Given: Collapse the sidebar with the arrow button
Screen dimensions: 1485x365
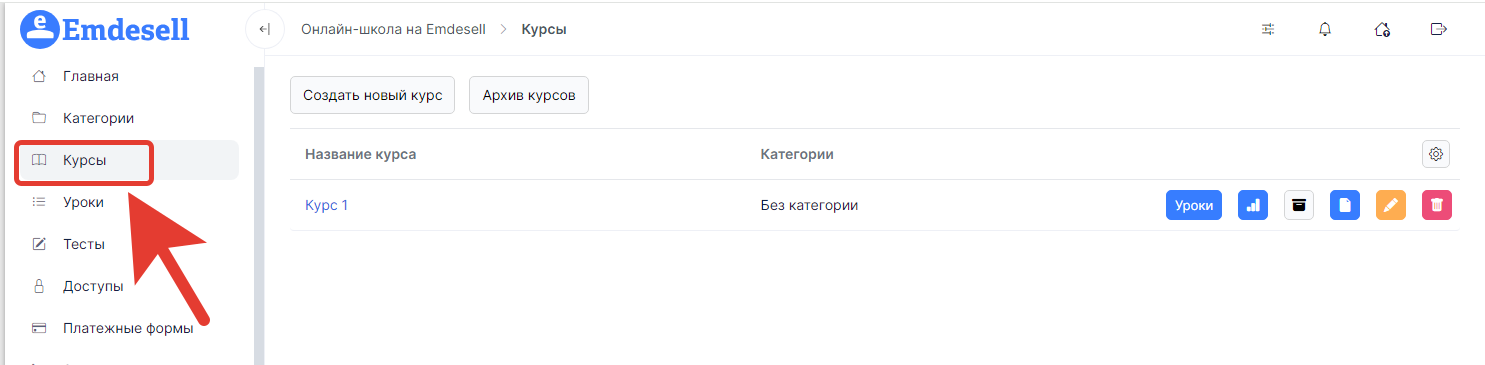Looking at the screenshot, I should pyautogui.click(x=264, y=29).
